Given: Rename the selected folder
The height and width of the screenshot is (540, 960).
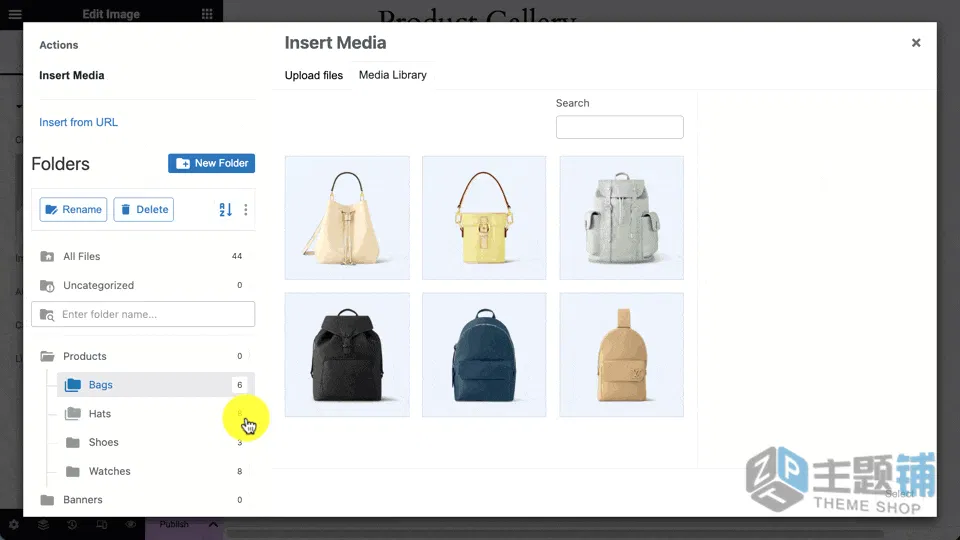Looking at the screenshot, I should (73, 209).
